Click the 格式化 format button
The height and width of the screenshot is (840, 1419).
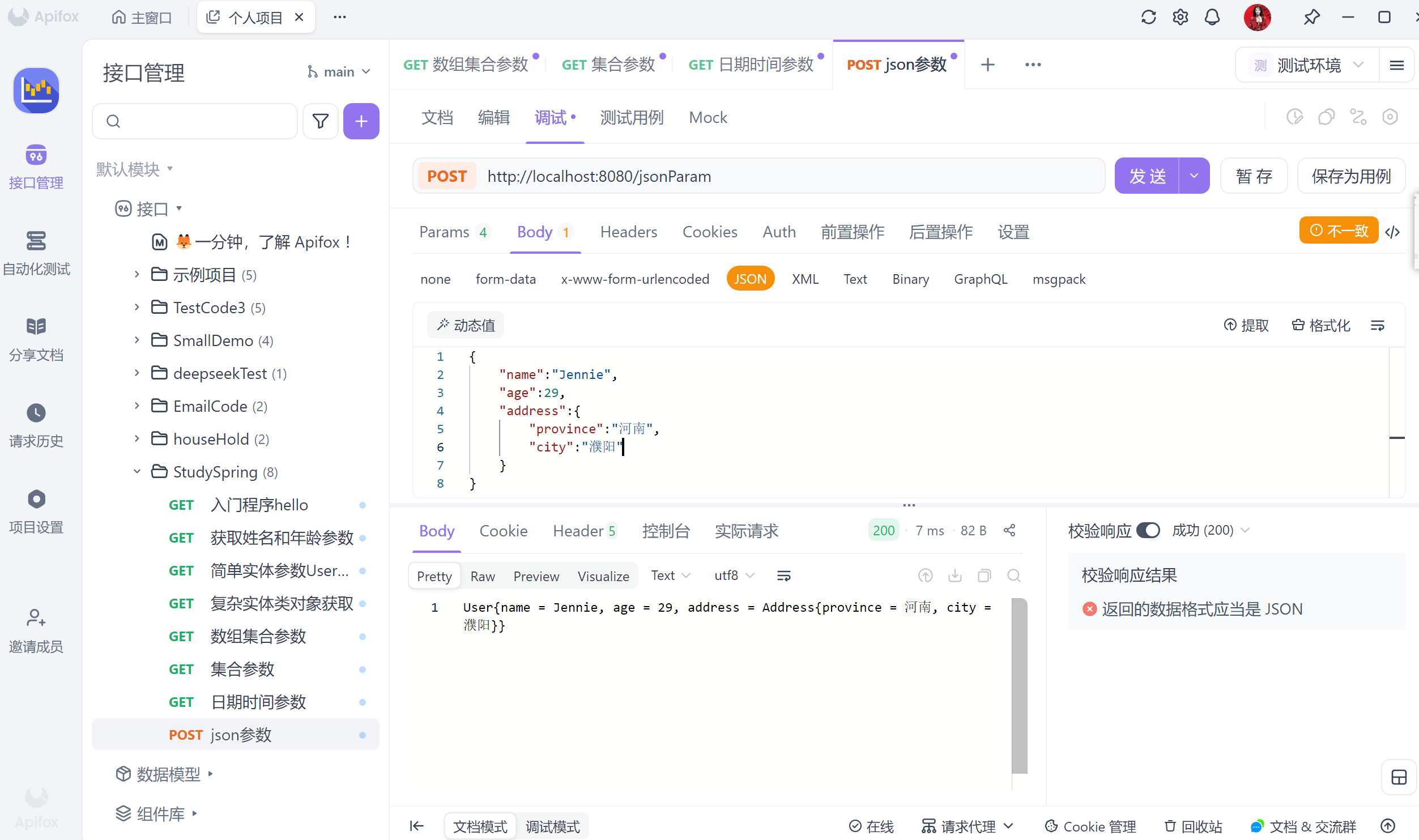[x=1322, y=326]
